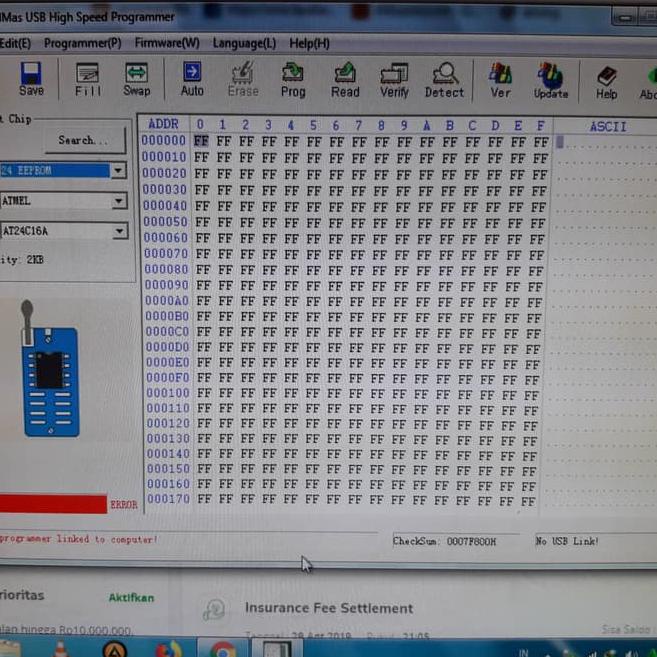Click the Save toolbar icon
The image size is (657, 657).
pyautogui.click(x=31, y=79)
